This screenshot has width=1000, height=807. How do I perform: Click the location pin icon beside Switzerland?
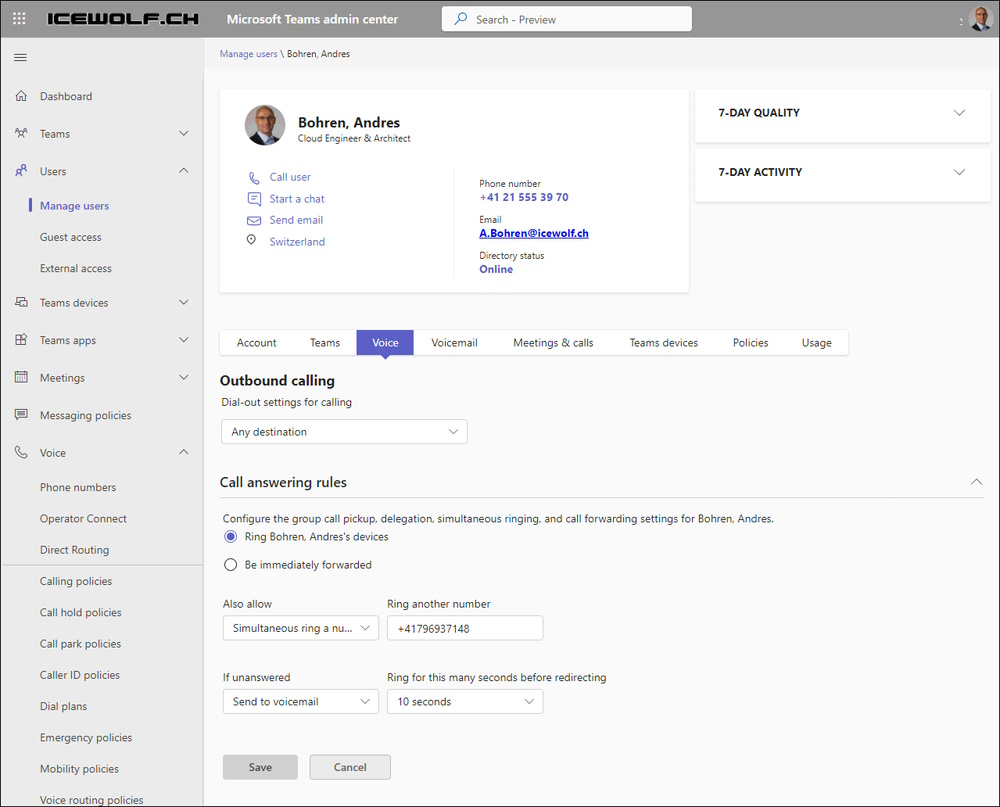coord(251,240)
